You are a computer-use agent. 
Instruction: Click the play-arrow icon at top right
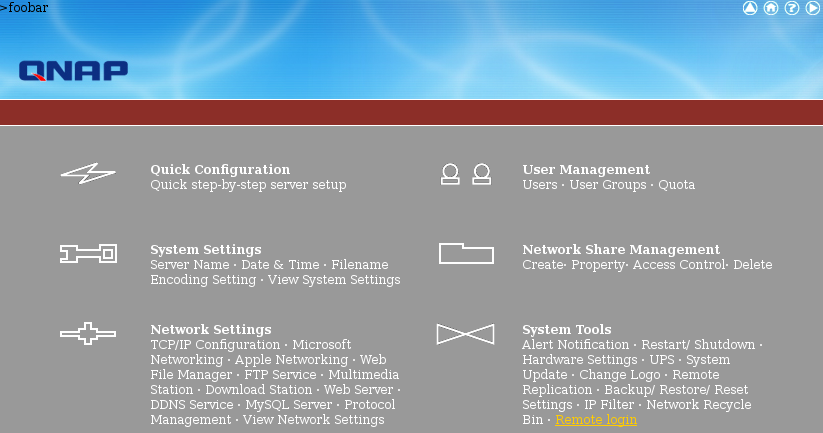click(x=813, y=8)
